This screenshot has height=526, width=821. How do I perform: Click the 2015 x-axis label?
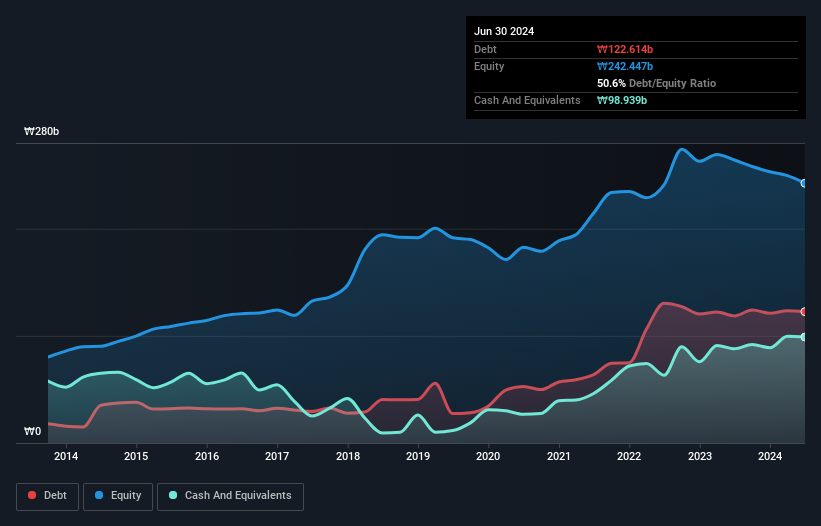point(136,456)
